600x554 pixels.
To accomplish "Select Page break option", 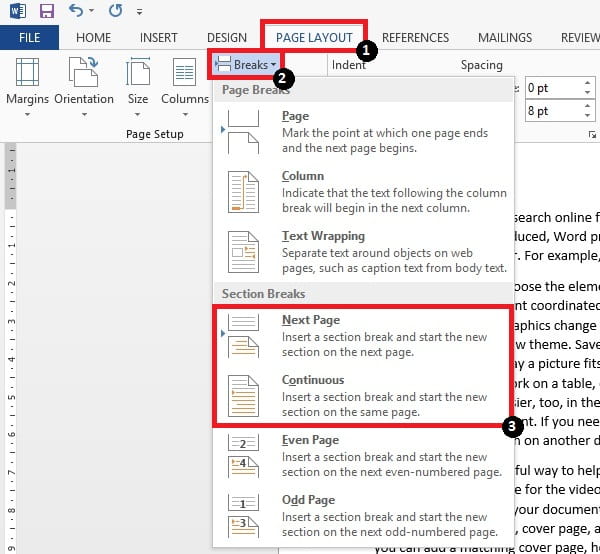I will (x=360, y=132).
